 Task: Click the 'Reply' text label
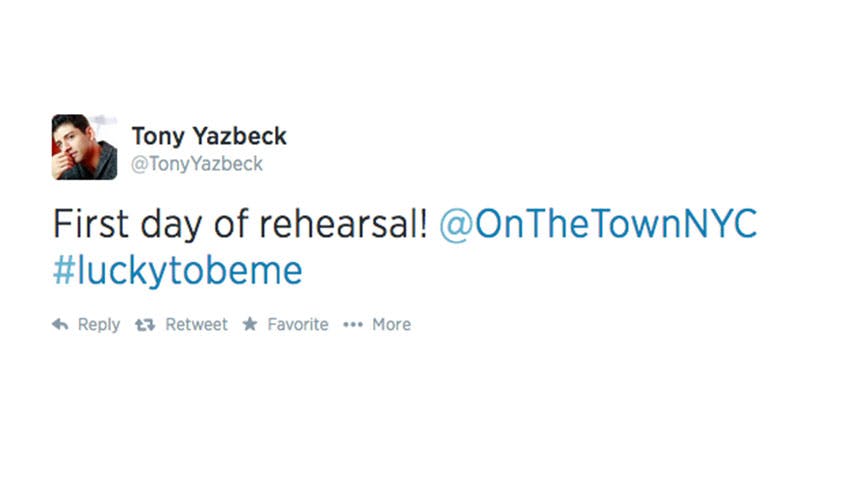pos(99,325)
